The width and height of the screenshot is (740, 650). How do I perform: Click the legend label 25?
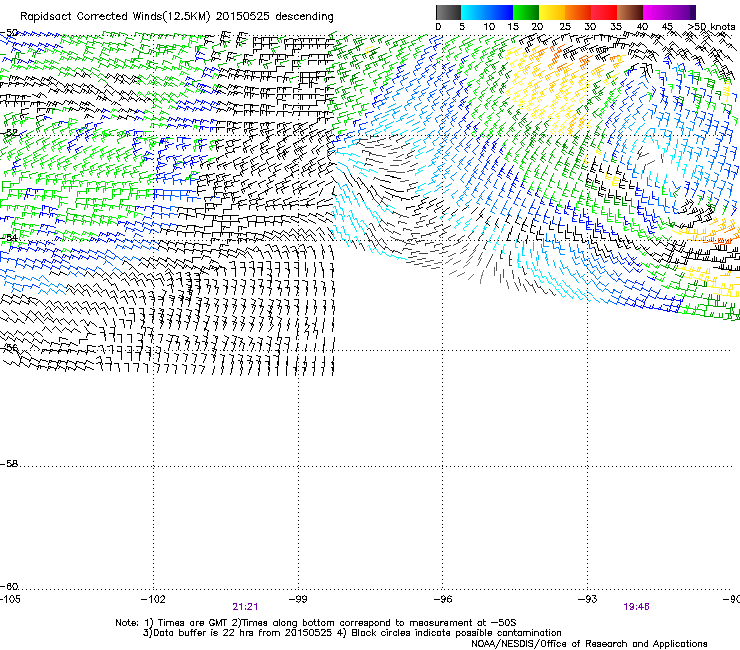tap(565, 27)
